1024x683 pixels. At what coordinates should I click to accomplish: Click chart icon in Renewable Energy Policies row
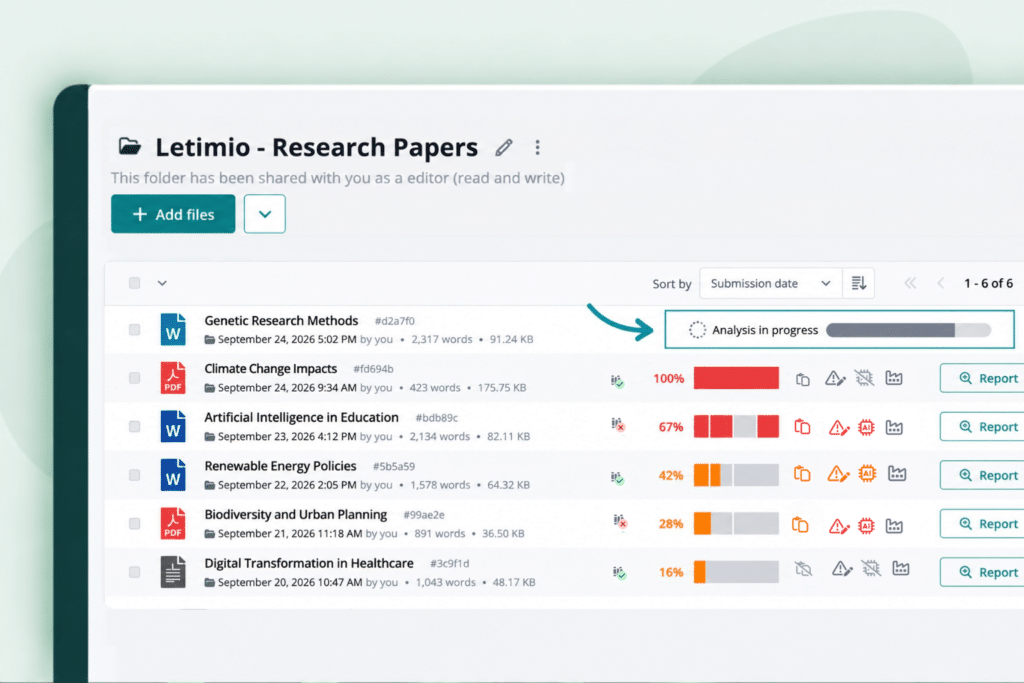[x=897, y=473]
